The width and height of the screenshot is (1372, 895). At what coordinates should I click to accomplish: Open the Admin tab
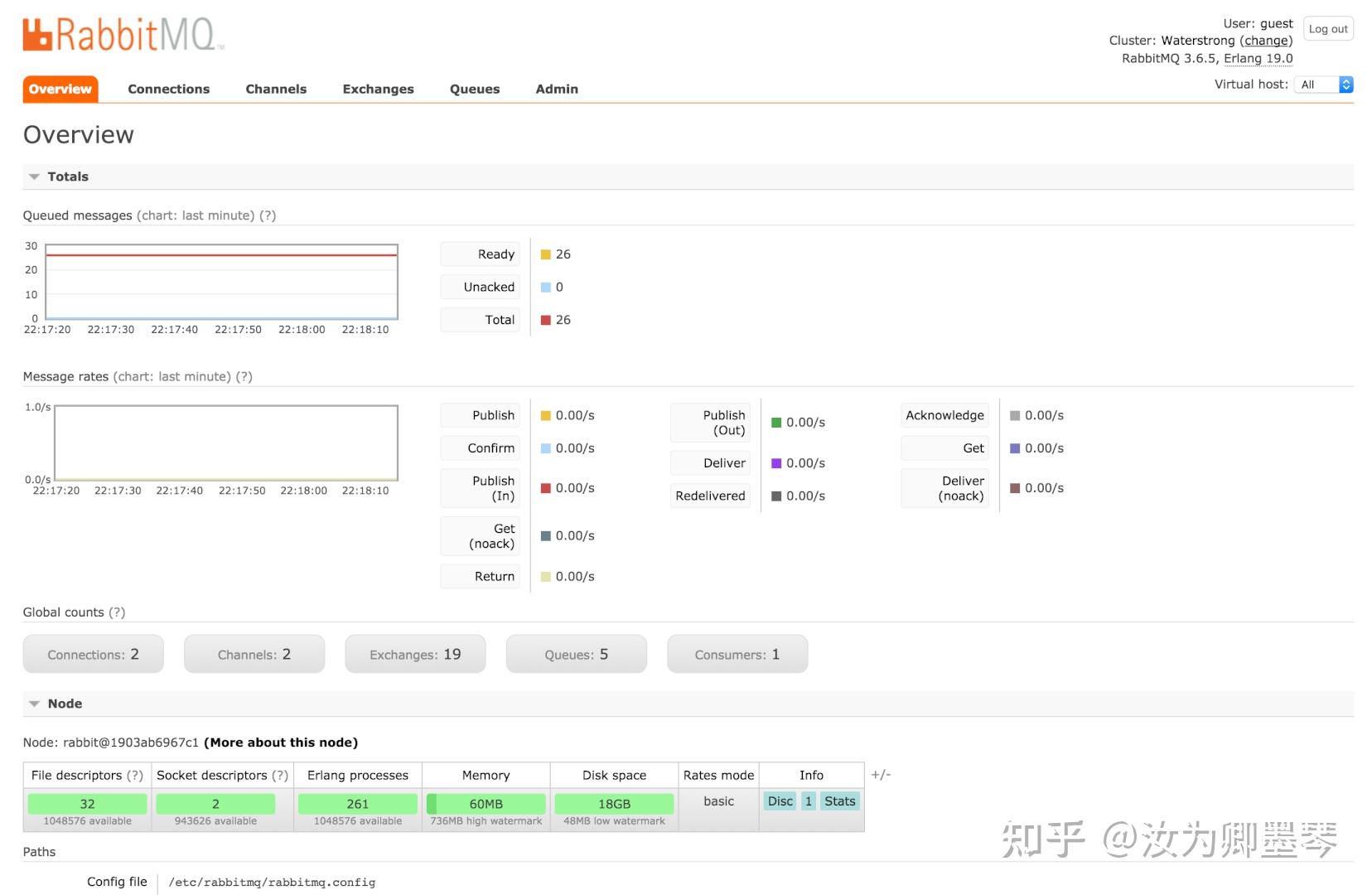point(556,89)
